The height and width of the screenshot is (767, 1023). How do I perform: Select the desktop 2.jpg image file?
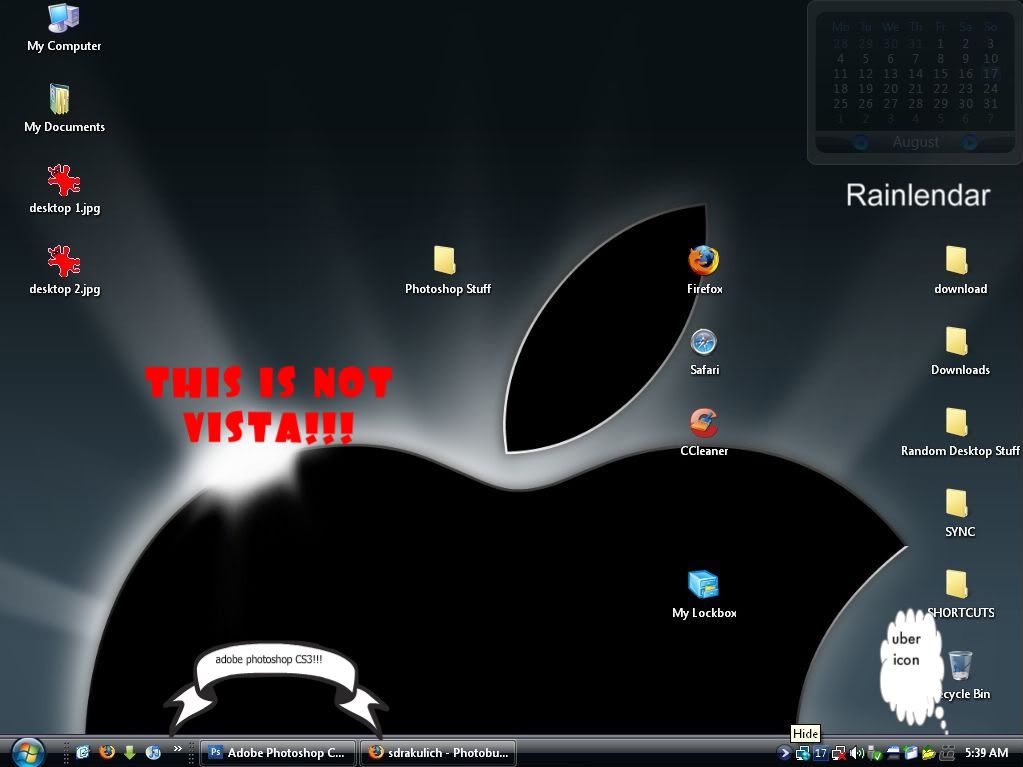tap(64, 271)
